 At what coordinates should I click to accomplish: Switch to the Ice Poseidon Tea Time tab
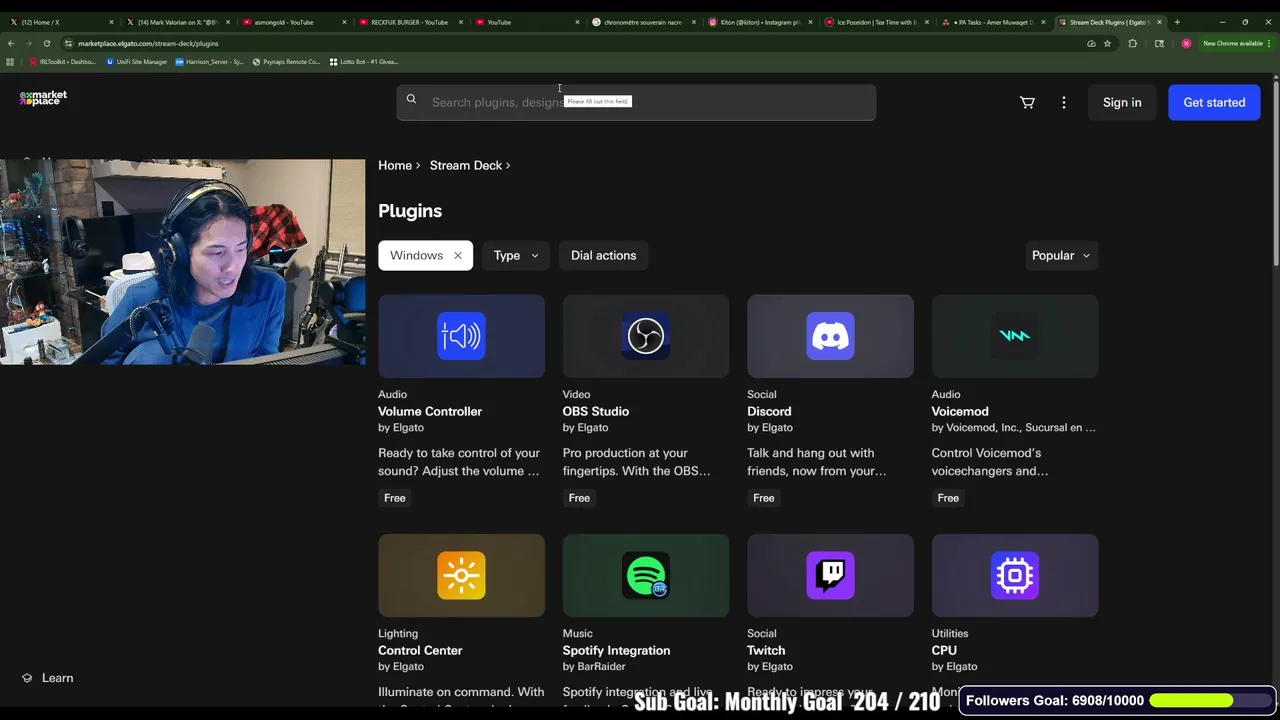click(876, 22)
